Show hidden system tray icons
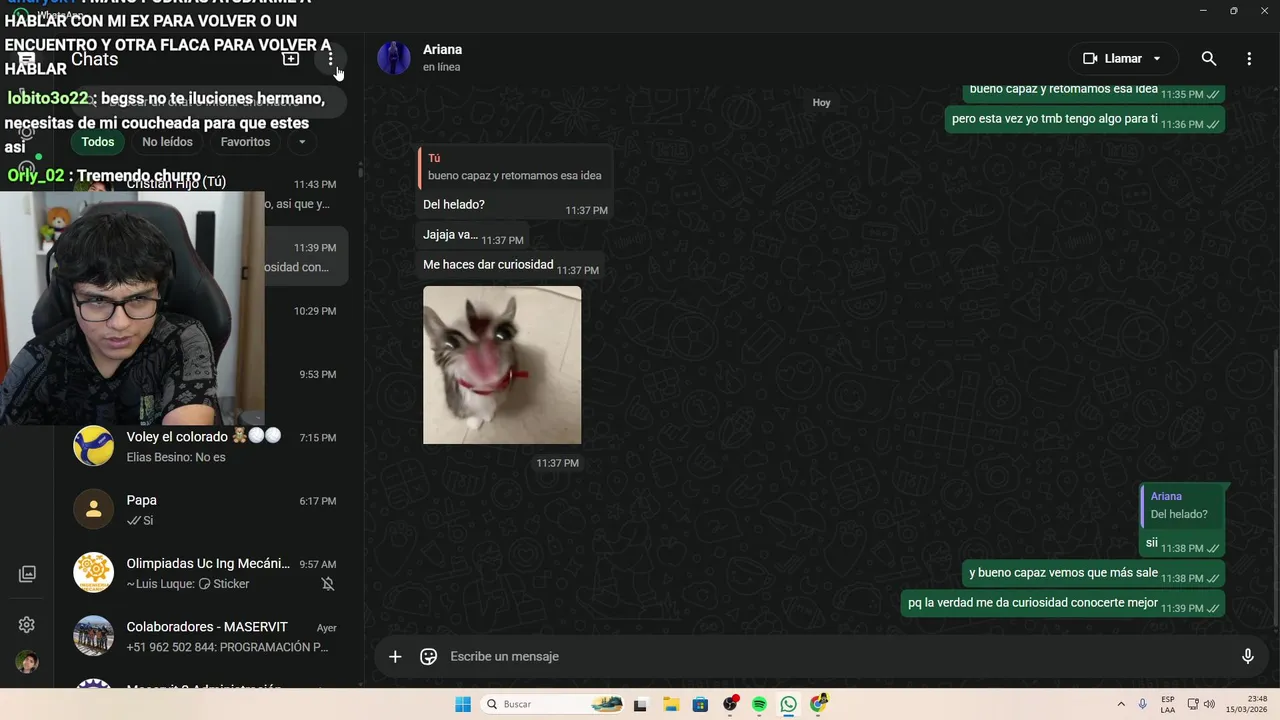The image size is (1280, 720). 1121,704
